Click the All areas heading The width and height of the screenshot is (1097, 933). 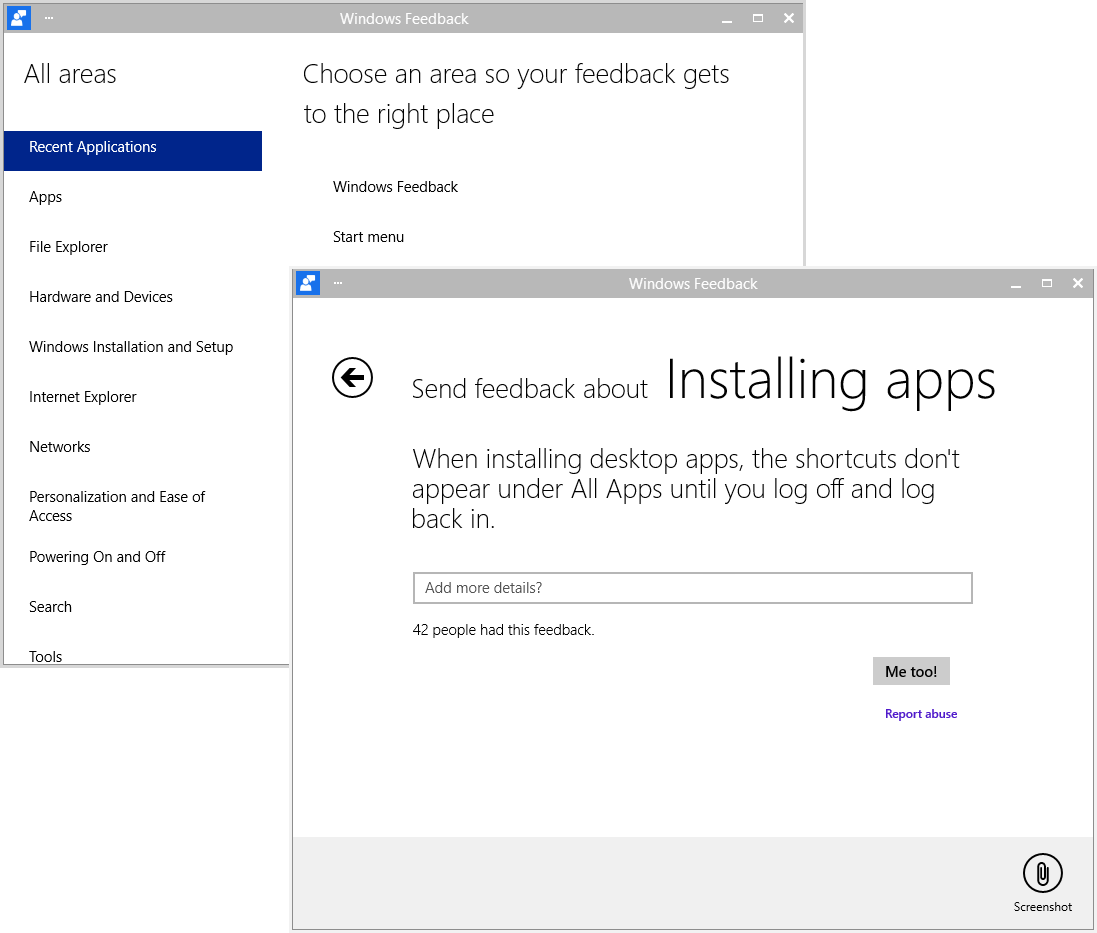71,74
